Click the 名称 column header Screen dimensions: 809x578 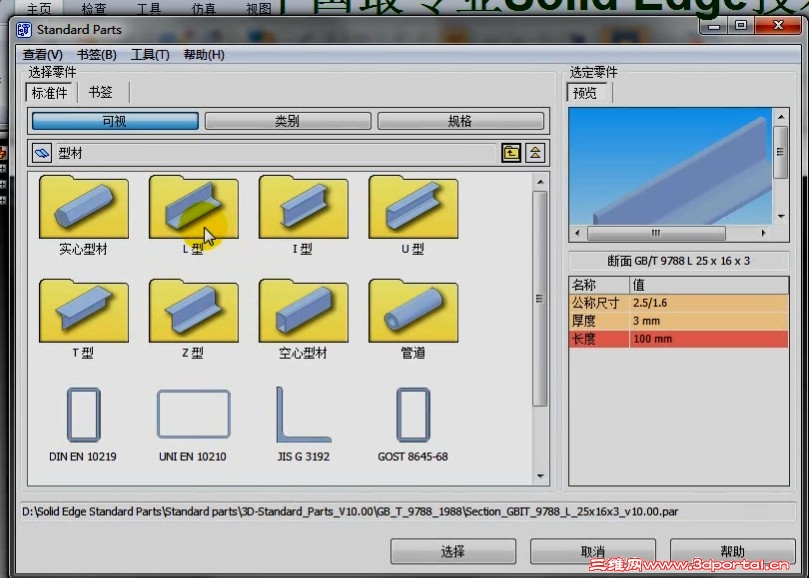pos(599,285)
